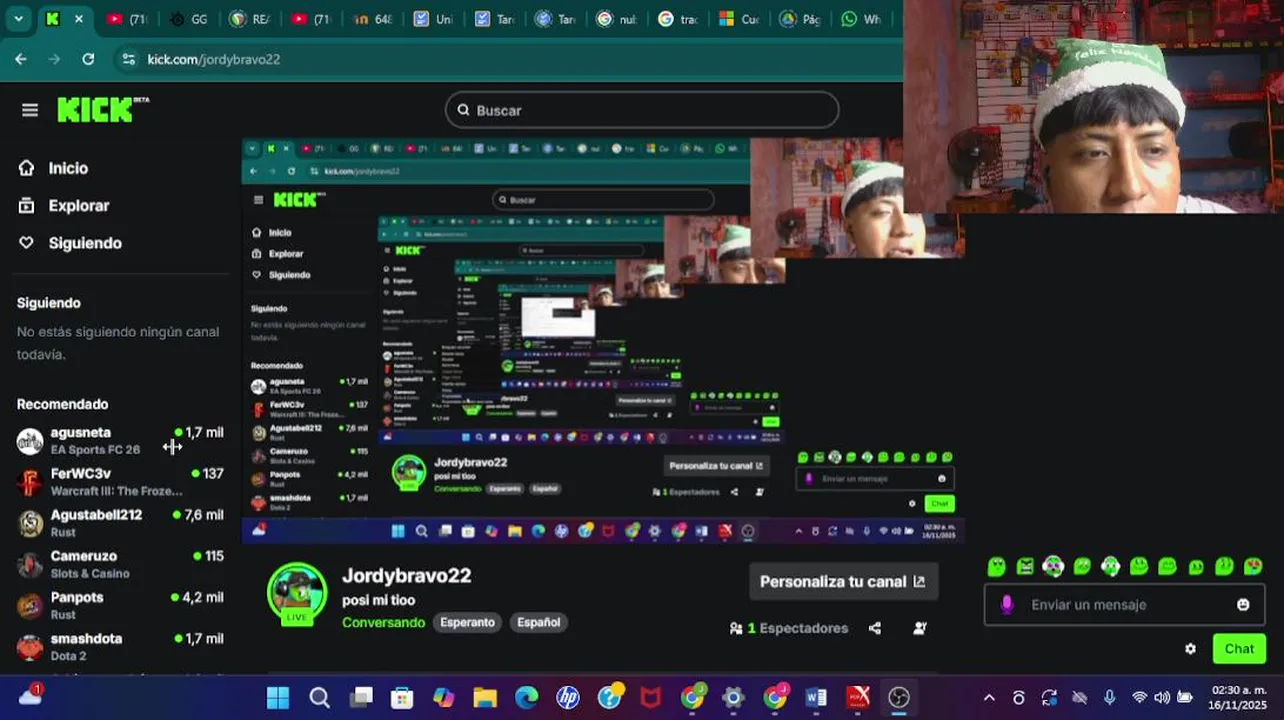Image resolution: width=1284 pixels, height=720 pixels.
Task: Open the emoji picker in chat box
Action: point(1243,604)
